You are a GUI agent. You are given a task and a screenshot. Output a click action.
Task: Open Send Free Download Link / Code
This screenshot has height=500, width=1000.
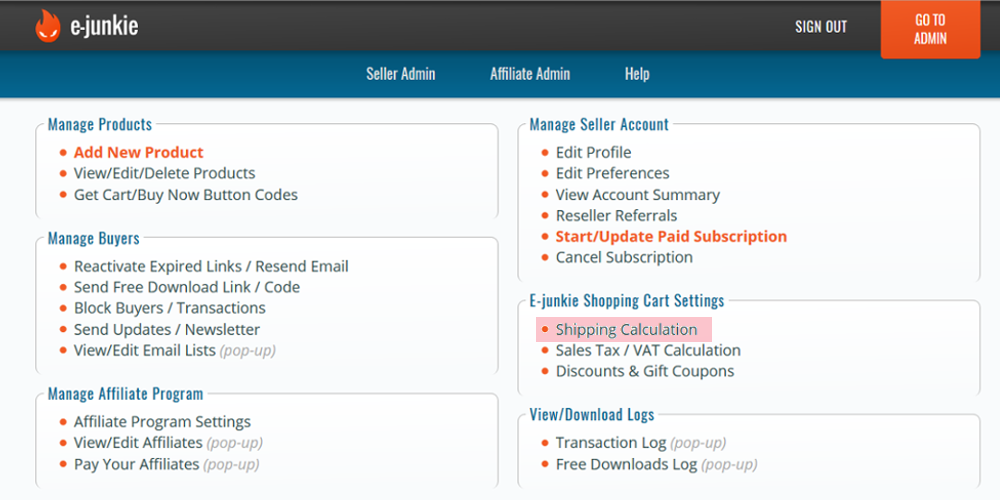click(x=187, y=287)
